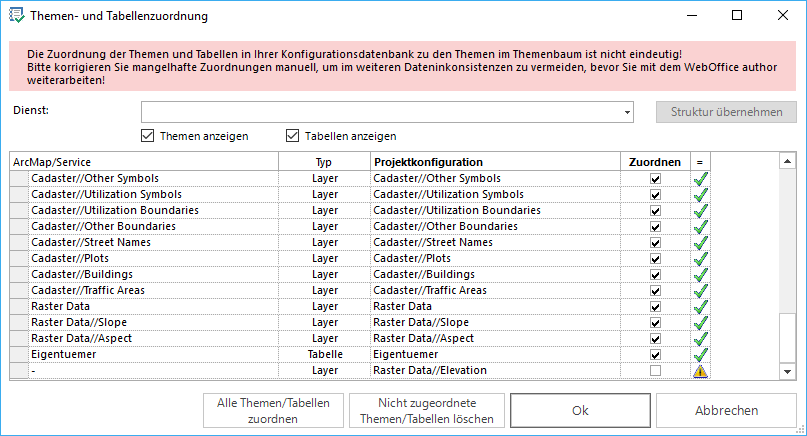Open the Dienst dropdown list
This screenshot has width=807, height=436.
[627, 112]
